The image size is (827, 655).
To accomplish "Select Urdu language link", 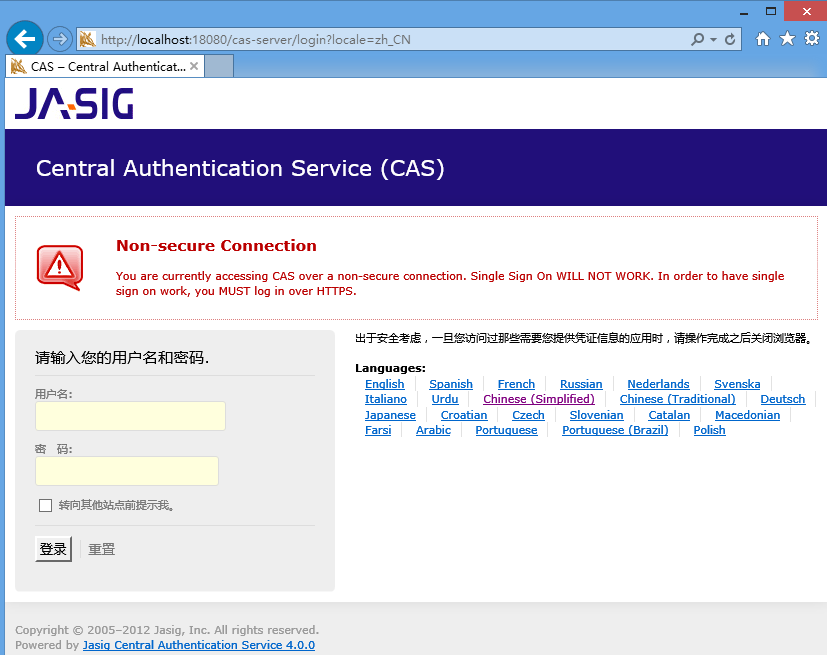I will point(445,399).
